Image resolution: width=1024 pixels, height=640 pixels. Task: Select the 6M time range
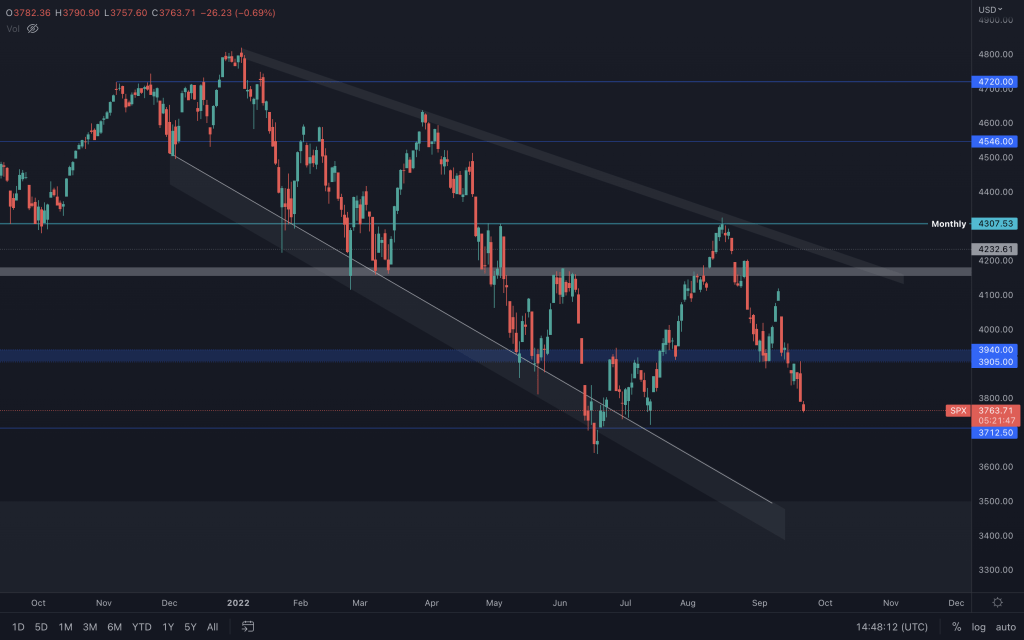[x=114, y=627]
